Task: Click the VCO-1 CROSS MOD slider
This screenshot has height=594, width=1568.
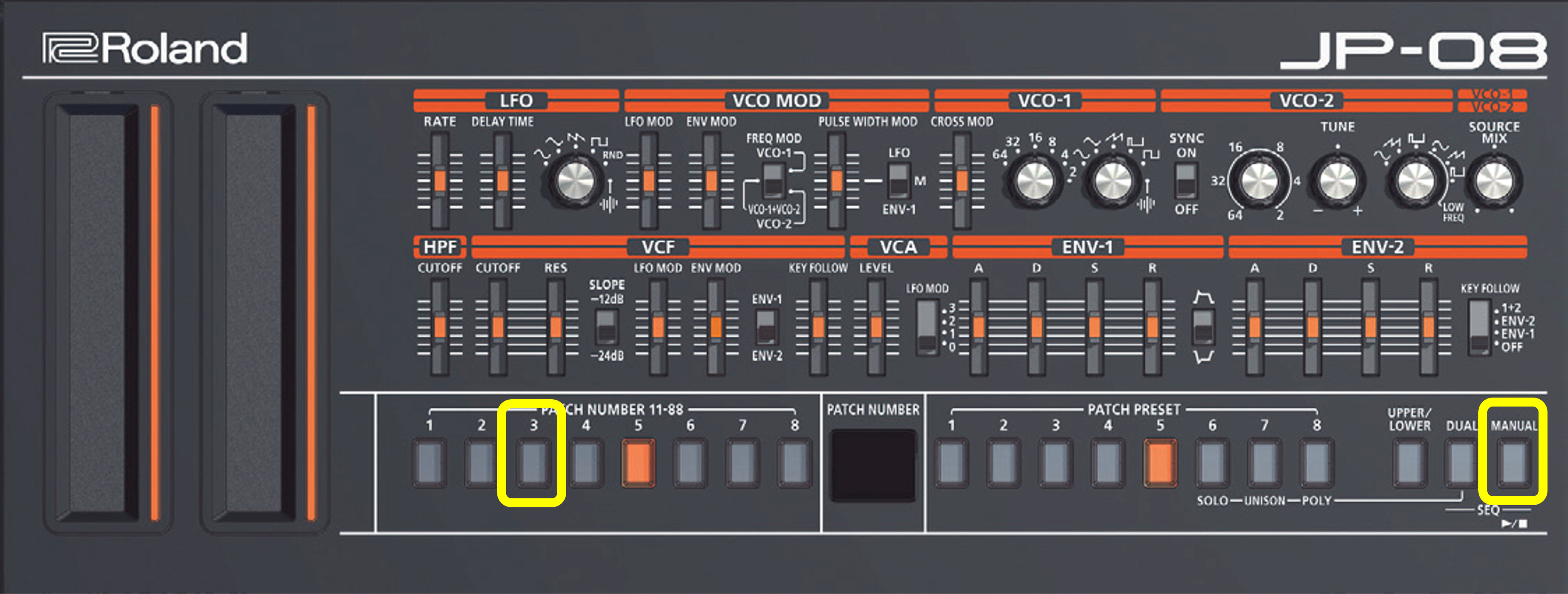Action: tap(962, 181)
